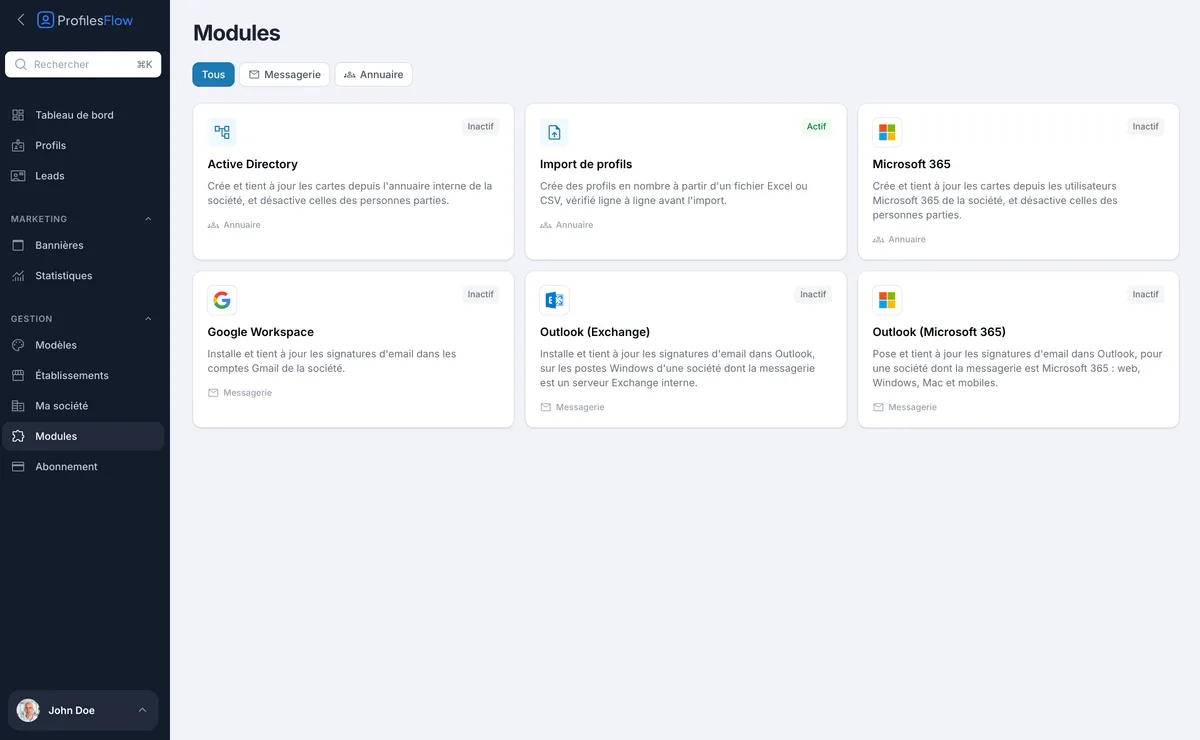Focus the Rechercher search field

point(83,64)
